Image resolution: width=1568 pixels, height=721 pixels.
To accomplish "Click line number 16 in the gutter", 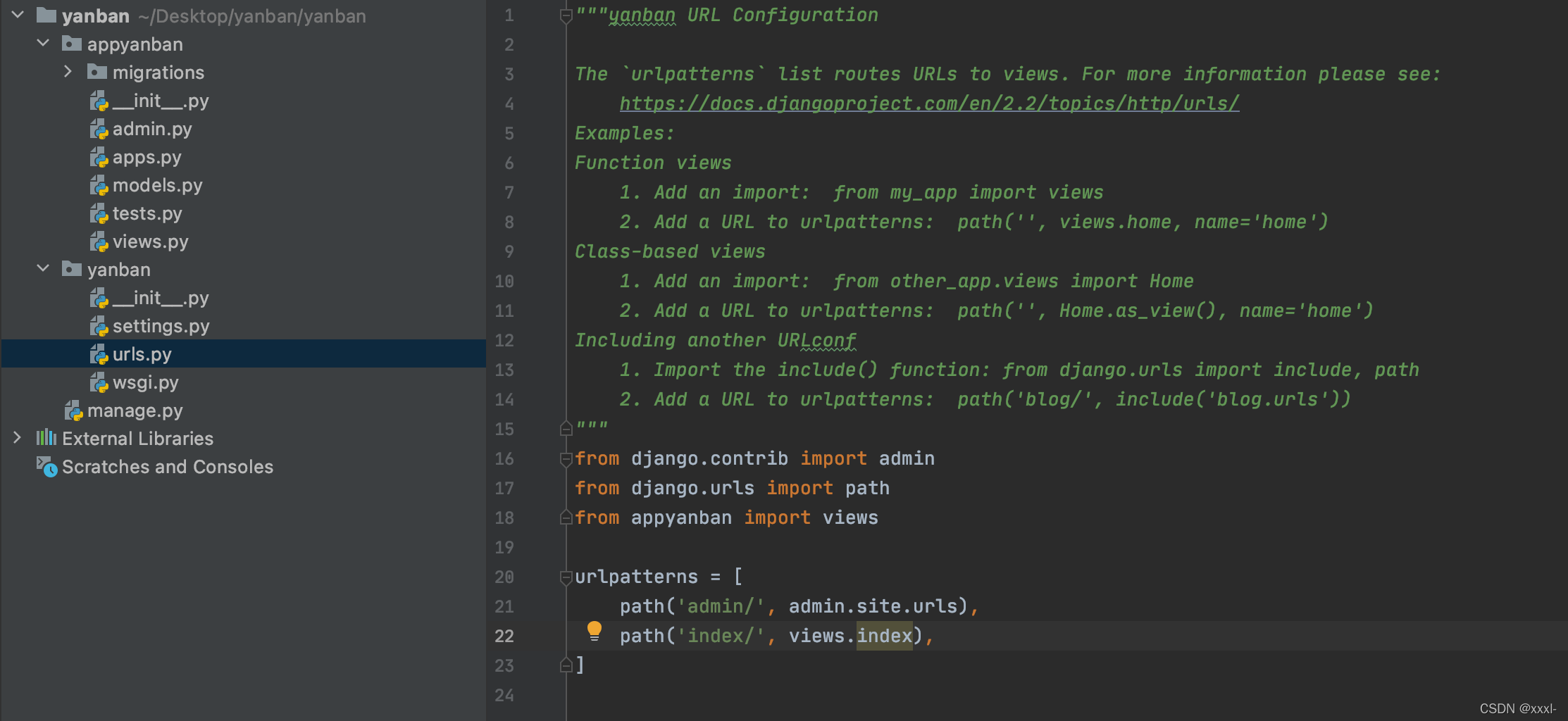I will coord(504,458).
